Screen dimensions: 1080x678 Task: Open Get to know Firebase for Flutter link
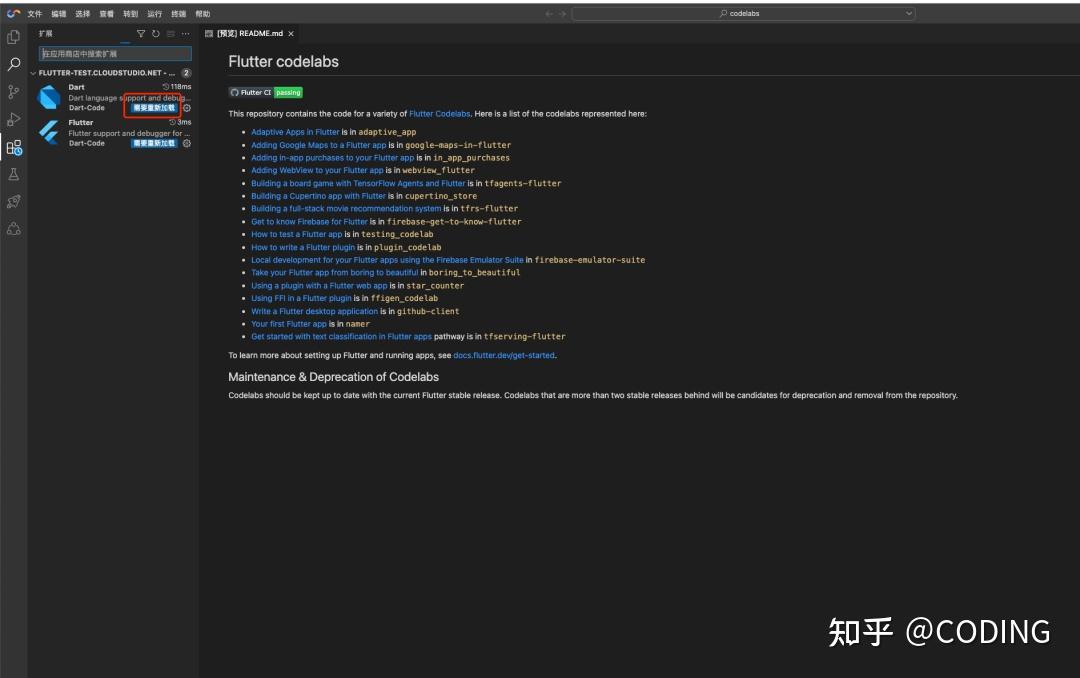click(x=309, y=222)
